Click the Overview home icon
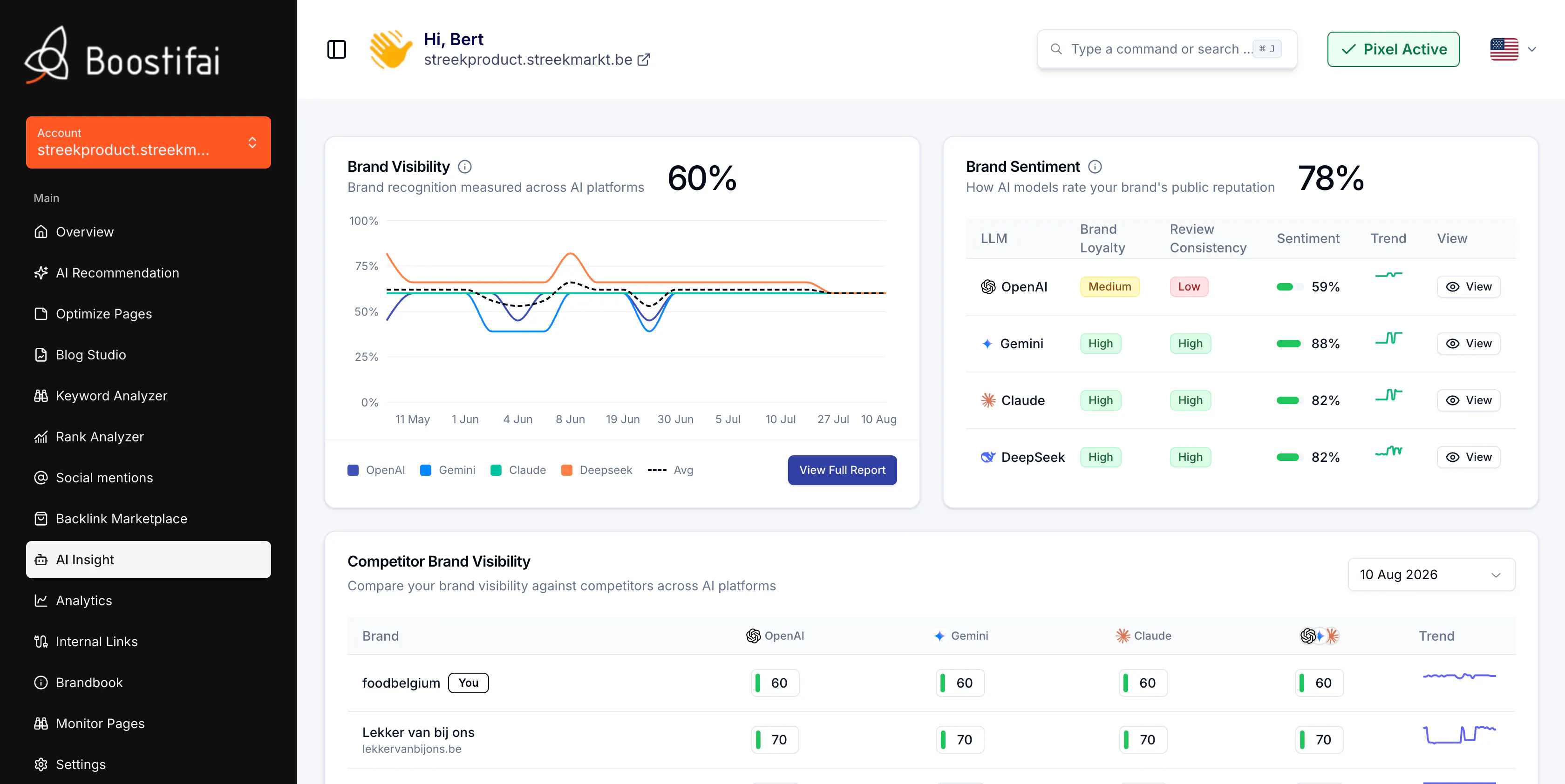The height and width of the screenshot is (784, 1565). [x=41, y=231]
